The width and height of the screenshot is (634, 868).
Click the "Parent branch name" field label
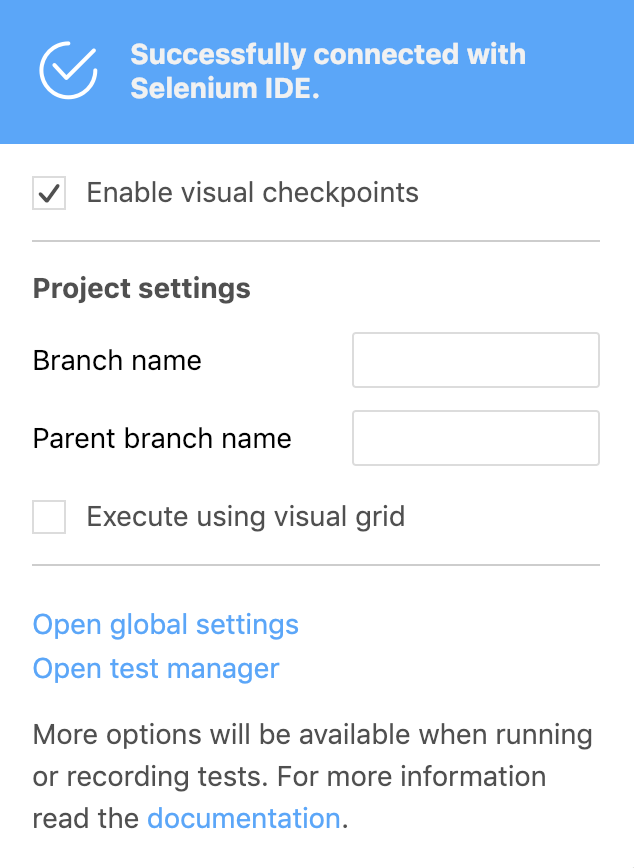(x=162, y=438)
